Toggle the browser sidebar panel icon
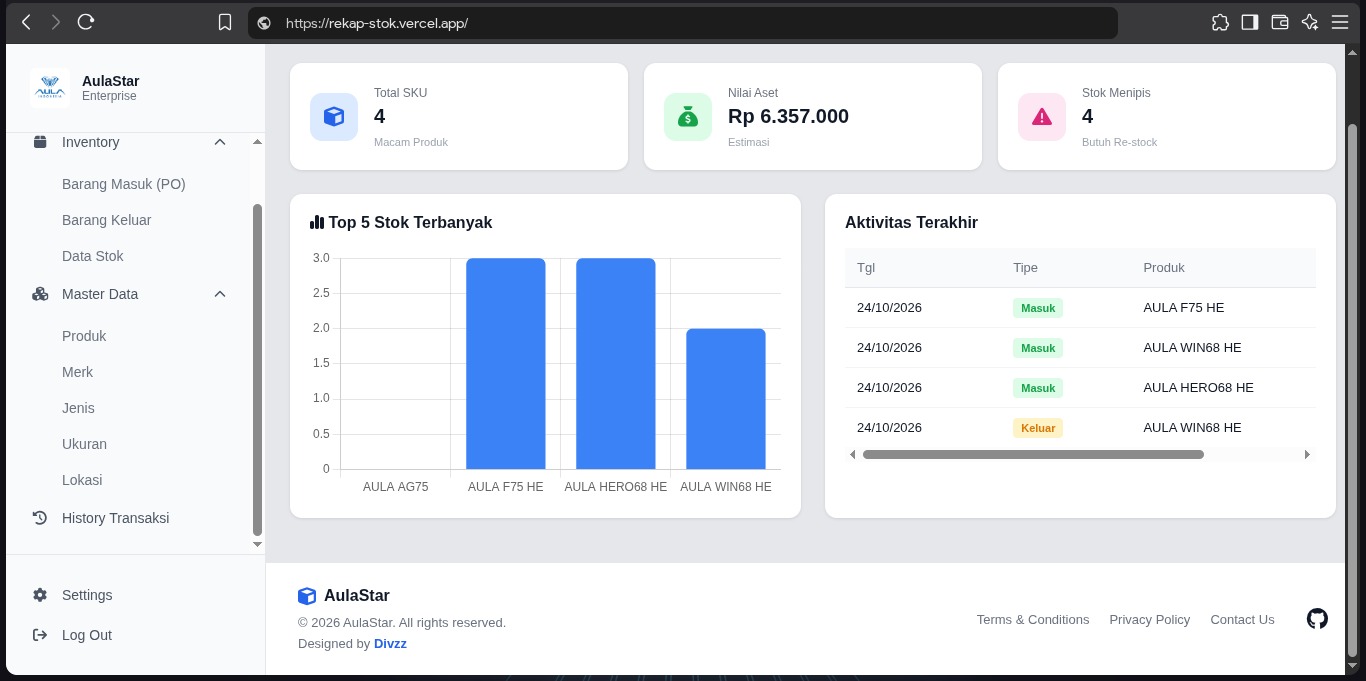This screenshot has height=681, width=1366. 1250,22
